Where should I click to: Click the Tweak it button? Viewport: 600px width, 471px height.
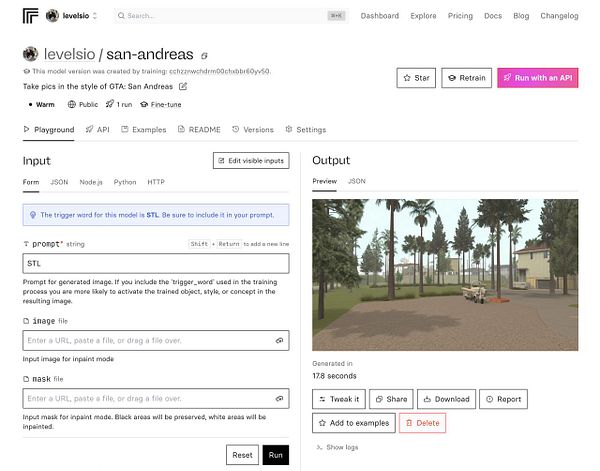coord(339,399)
